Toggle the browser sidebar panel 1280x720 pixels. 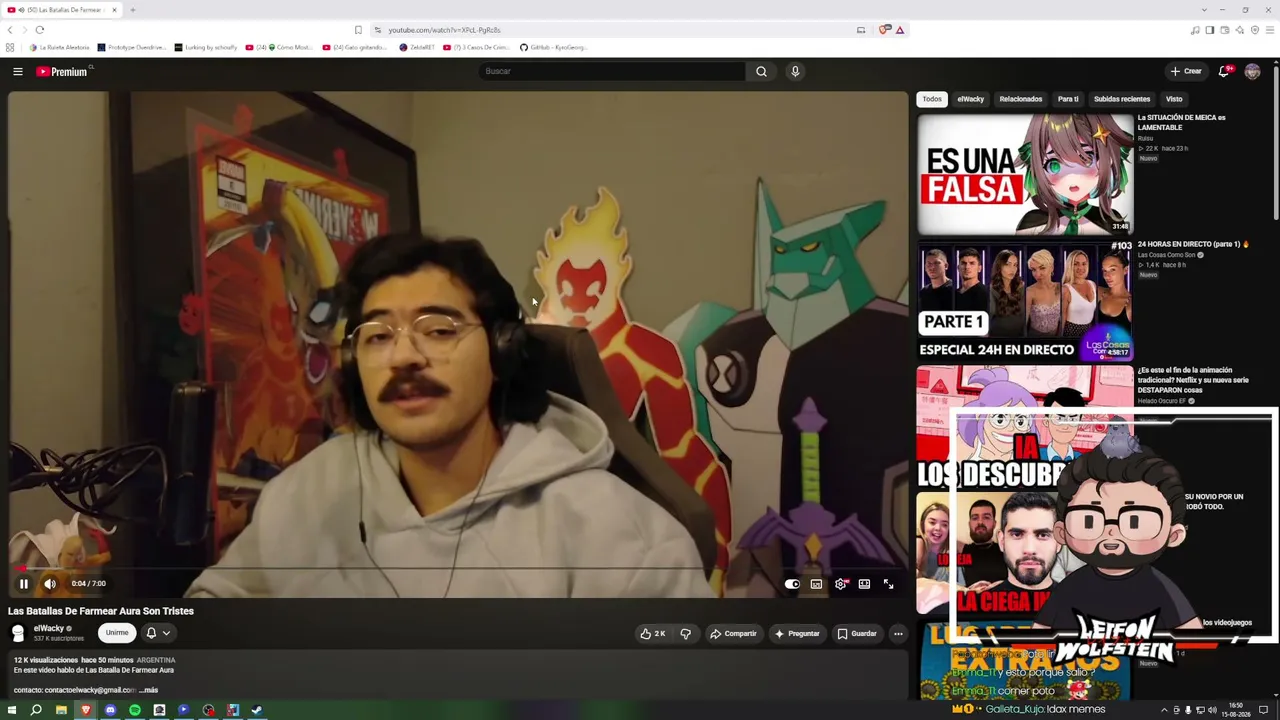click(x=1209, y=30)
